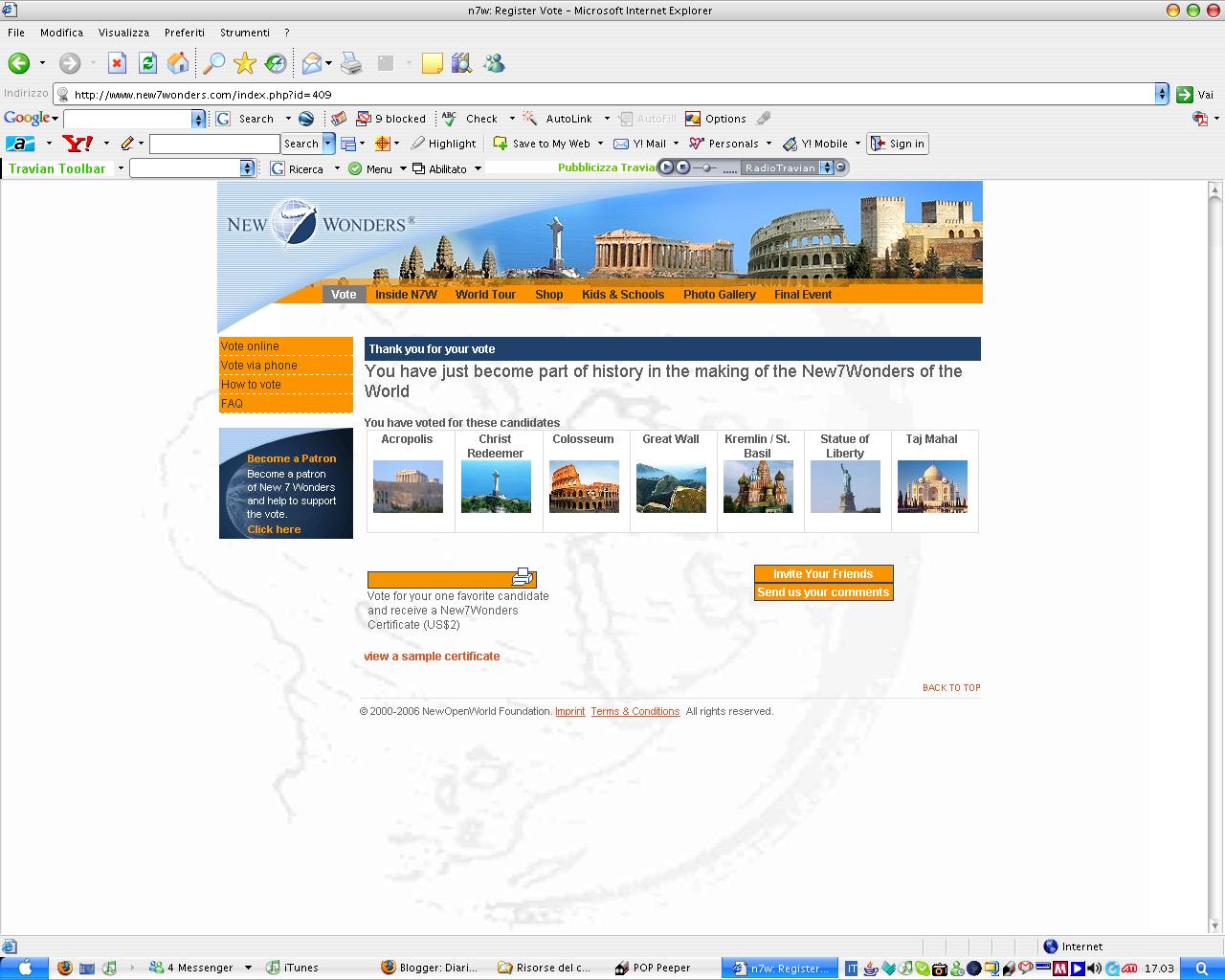Open Google toolbar Options
This screenshot has height=980, width=1225.
click(715, 119)
